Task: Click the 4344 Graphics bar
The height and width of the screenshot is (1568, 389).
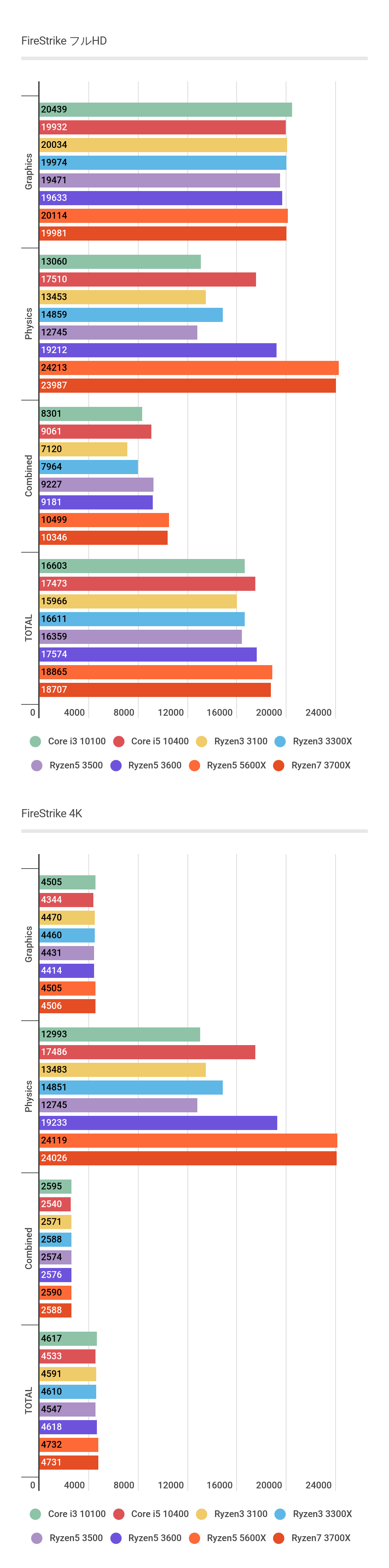Action: point(66,900)
